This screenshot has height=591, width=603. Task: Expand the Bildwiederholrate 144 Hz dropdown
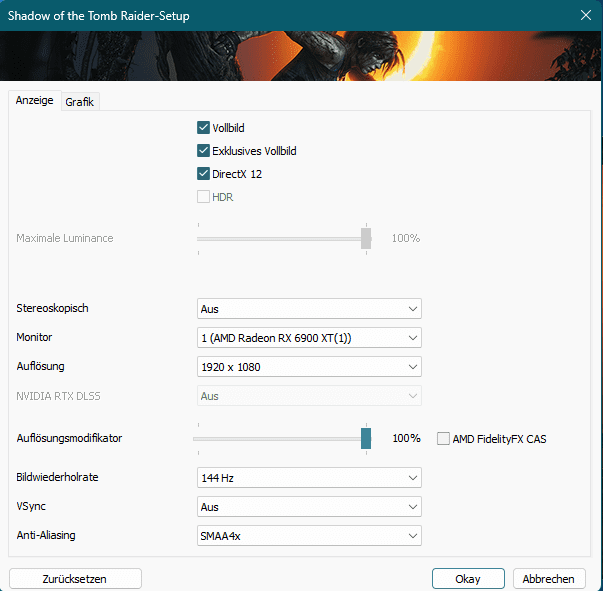(309, 478)
